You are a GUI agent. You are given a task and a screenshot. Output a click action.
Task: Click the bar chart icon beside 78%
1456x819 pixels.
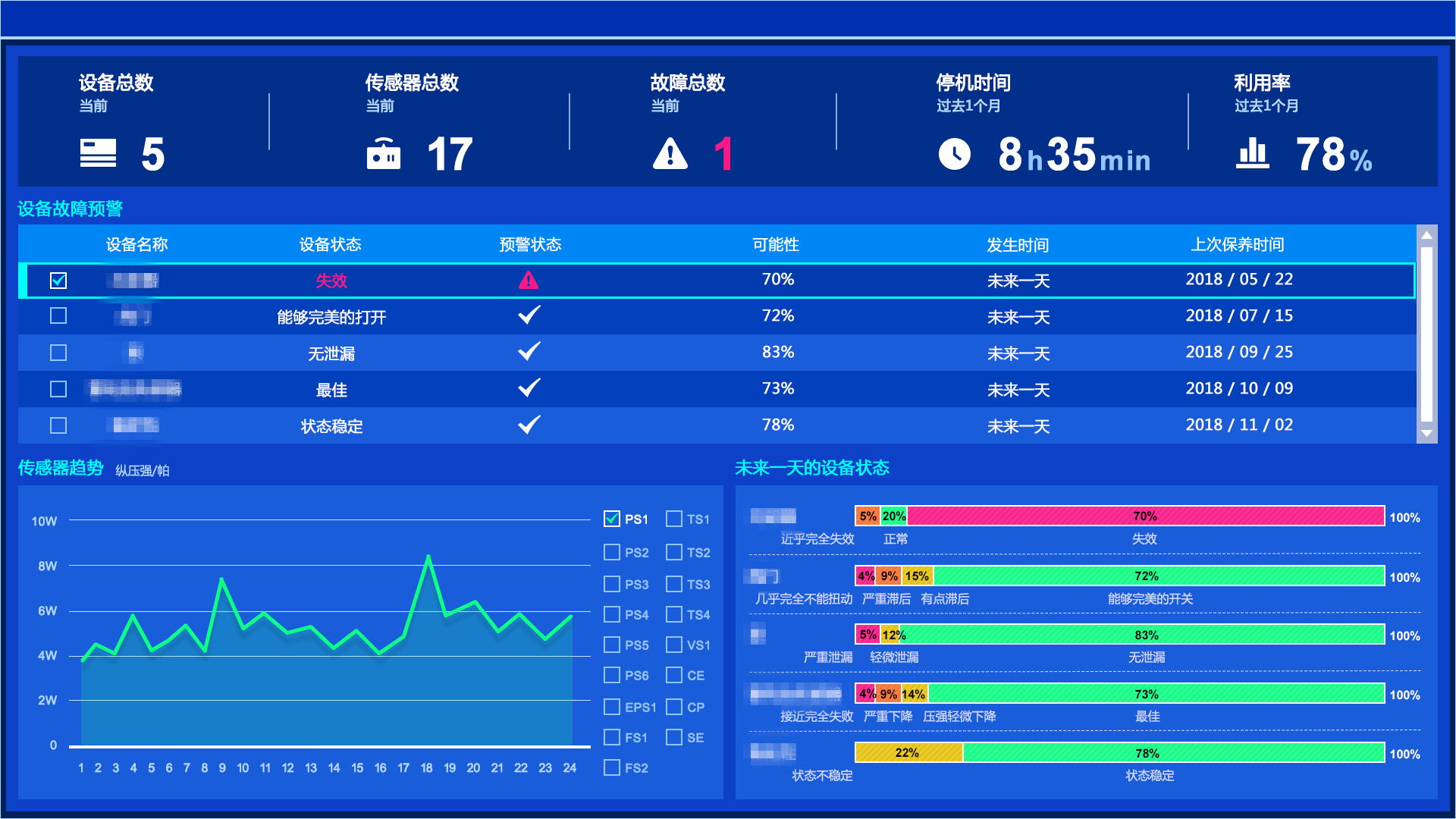[1251, 154]
